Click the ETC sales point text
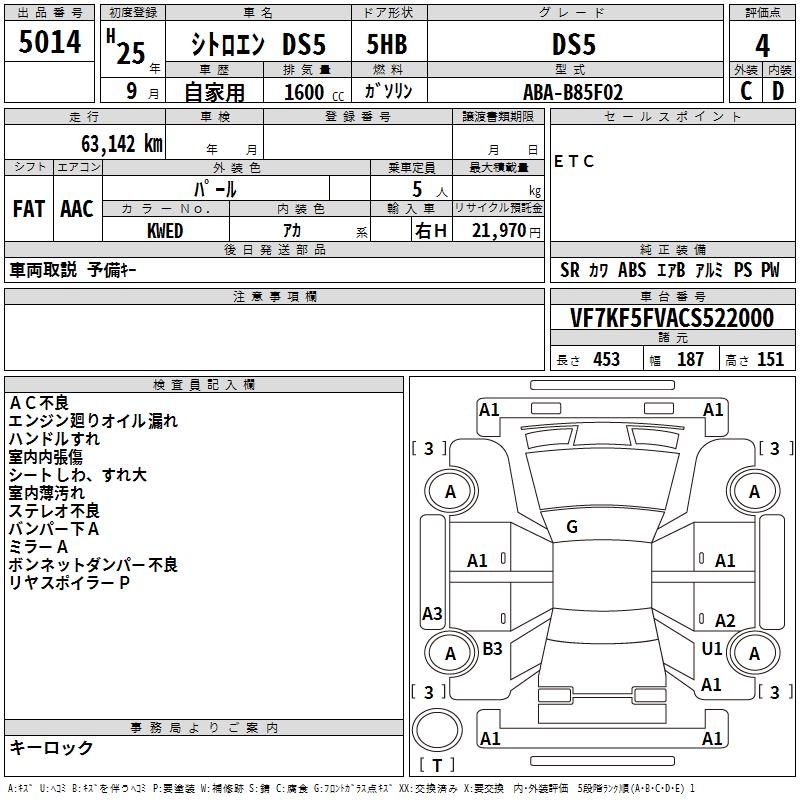800x800 pixels. tap(574, 161)
